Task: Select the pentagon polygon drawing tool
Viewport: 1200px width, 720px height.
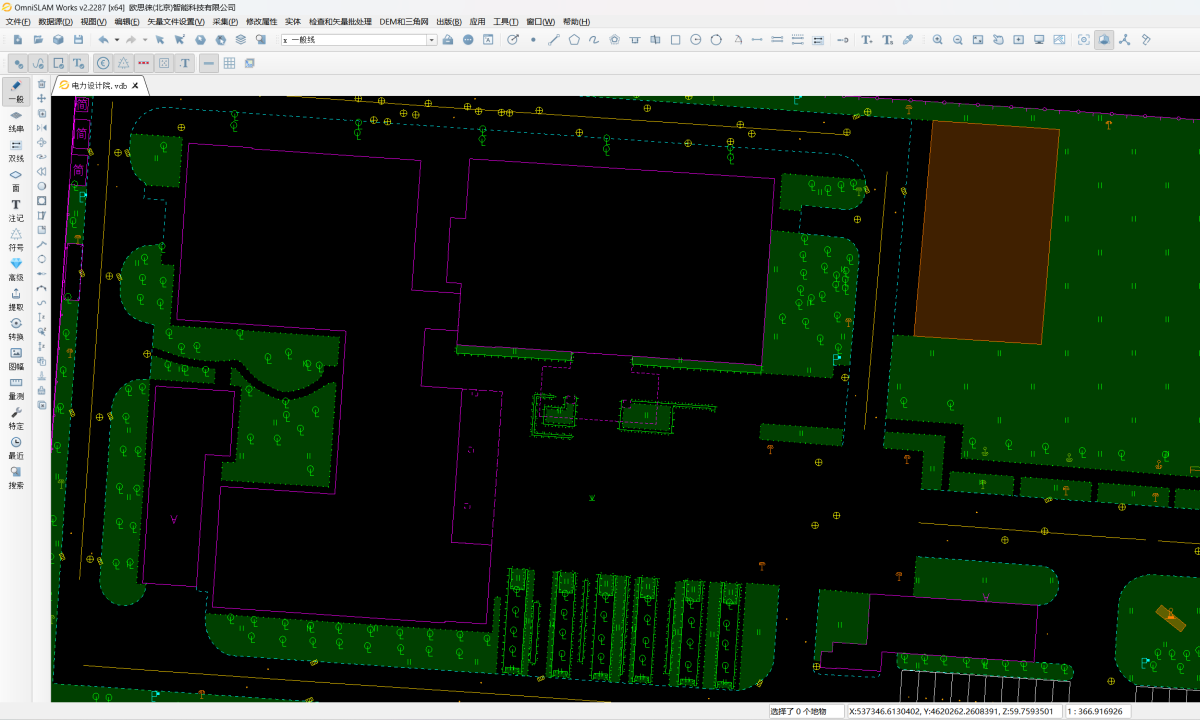Action: click(x=574, y=40)
